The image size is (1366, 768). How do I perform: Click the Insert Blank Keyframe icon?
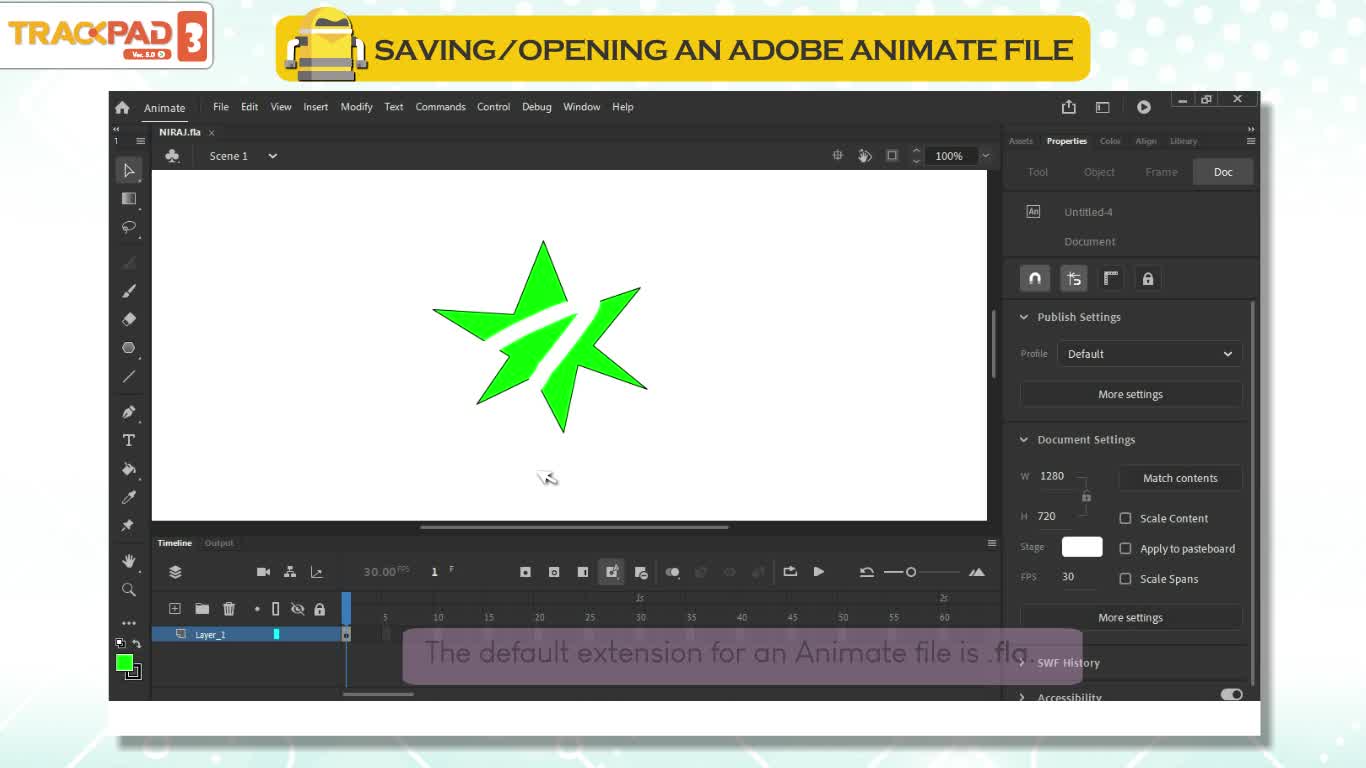(x=554, y=572)
